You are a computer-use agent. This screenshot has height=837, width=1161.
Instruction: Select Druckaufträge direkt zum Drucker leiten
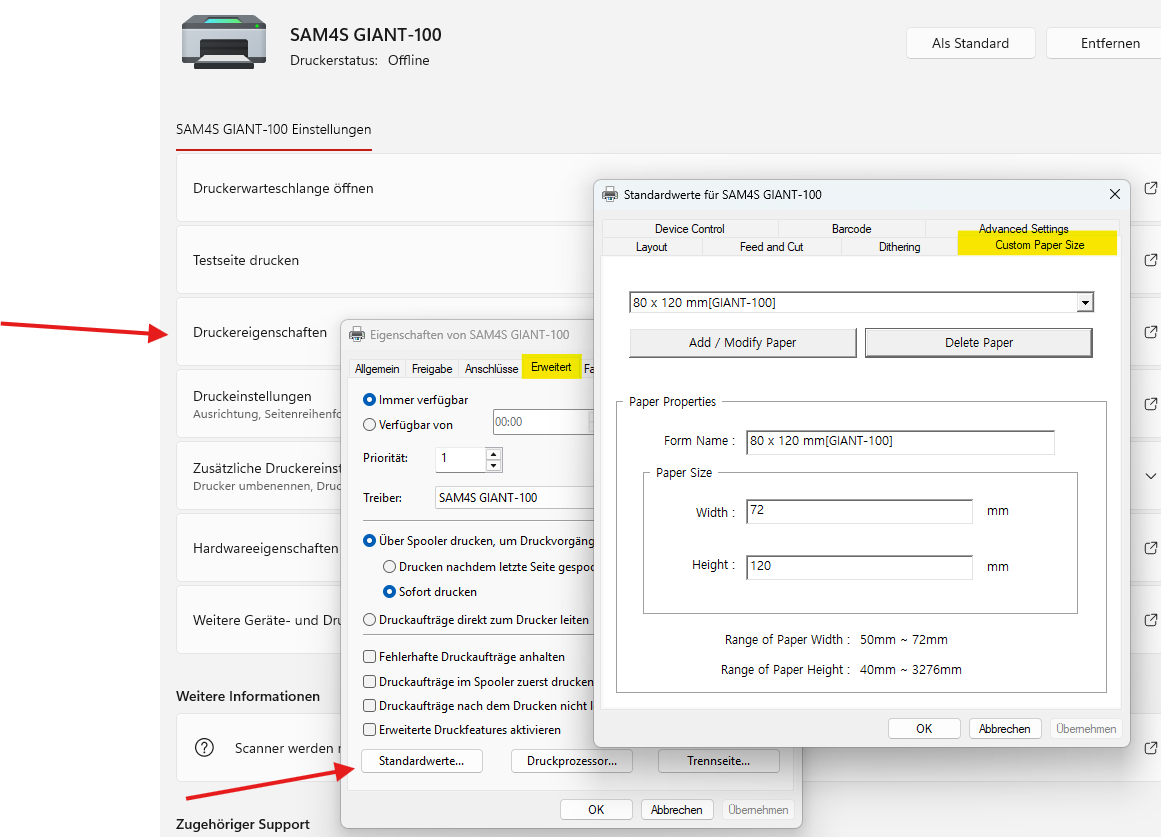pyautogui.click(x=369, y=620)
